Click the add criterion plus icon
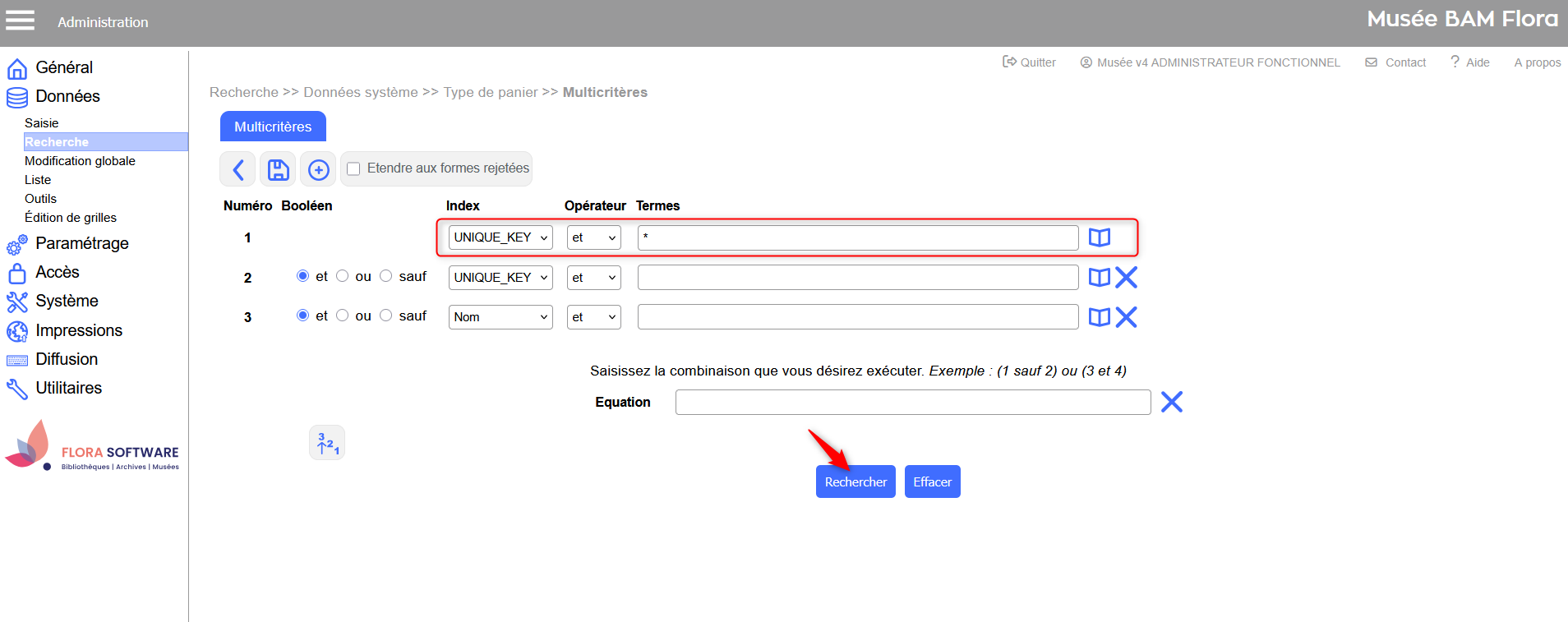The height and width of the screenshot is (622, 1568). pos(318,170)
